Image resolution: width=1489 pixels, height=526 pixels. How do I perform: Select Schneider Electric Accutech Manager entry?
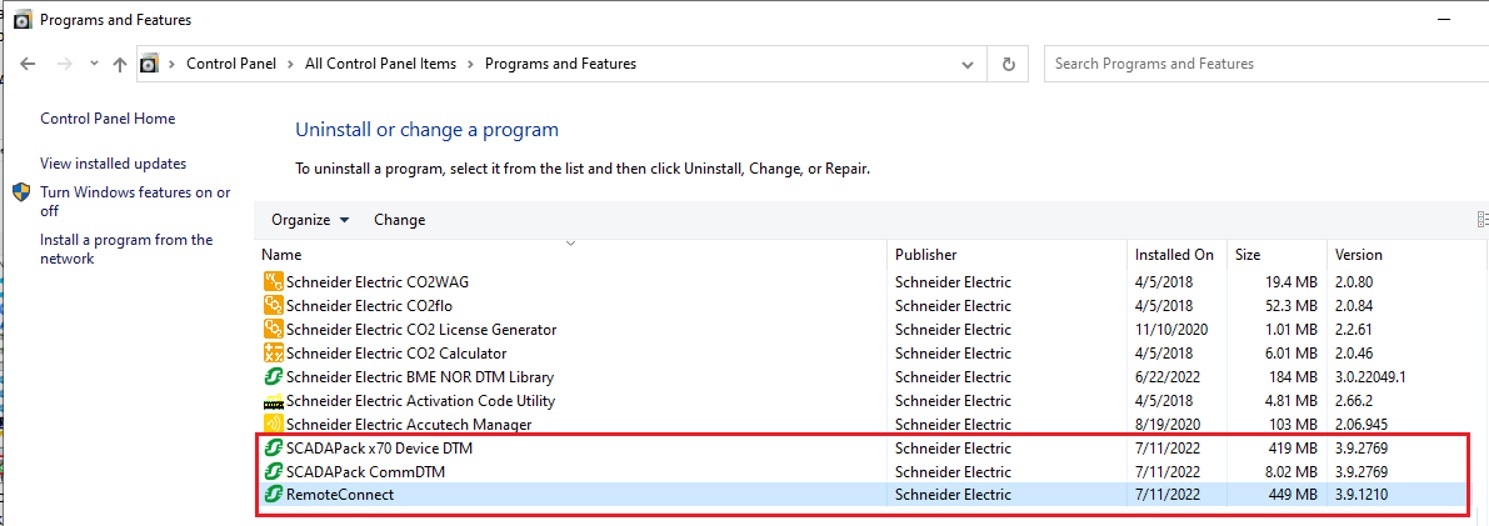pos(409,425)
